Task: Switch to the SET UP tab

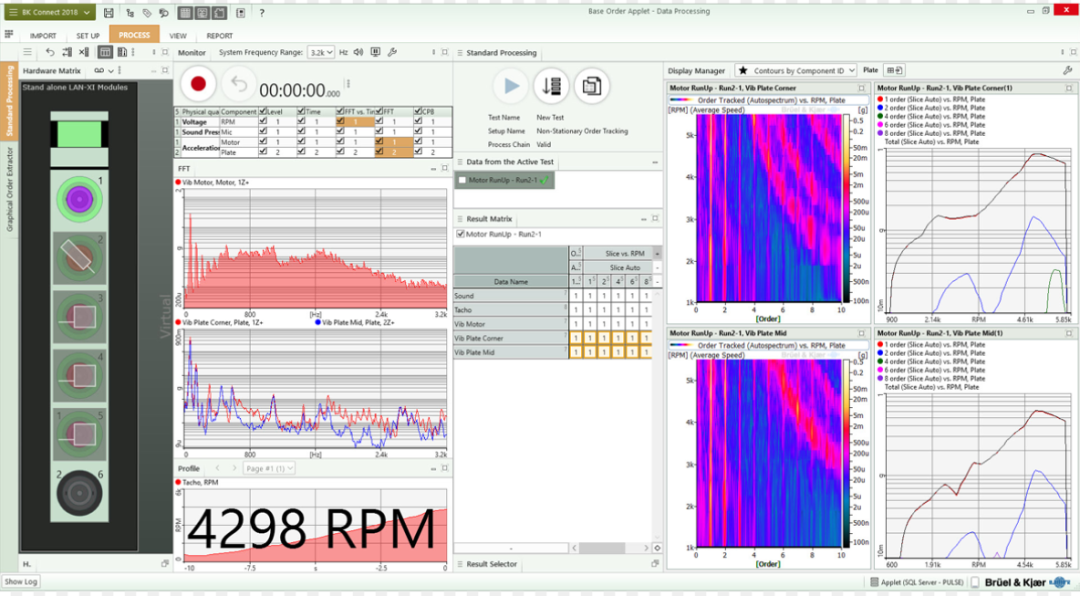Action: [87, 35]
